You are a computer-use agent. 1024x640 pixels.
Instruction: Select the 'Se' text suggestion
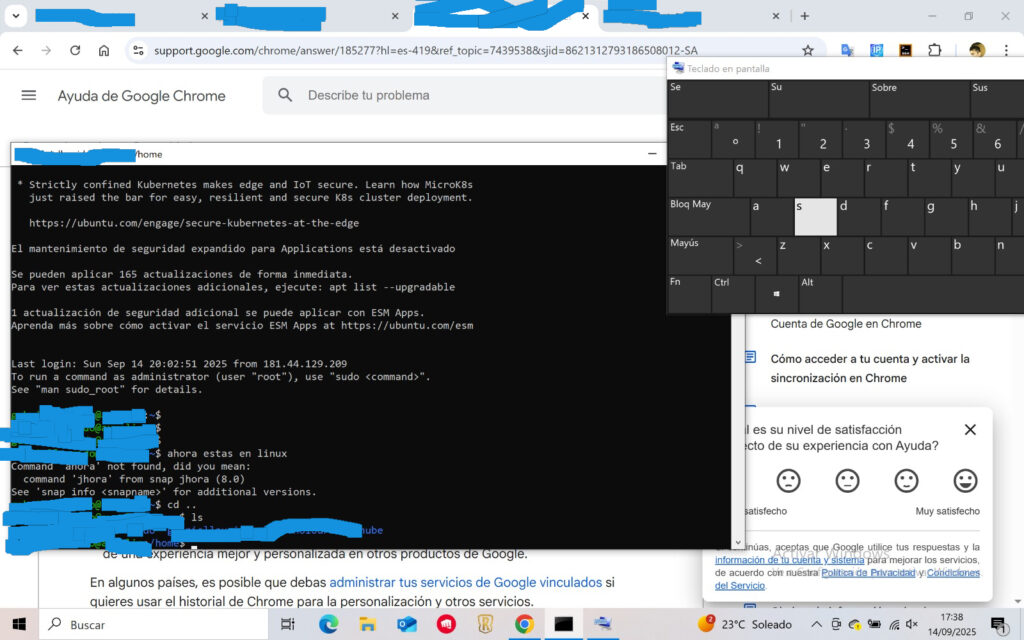point(718,99)
